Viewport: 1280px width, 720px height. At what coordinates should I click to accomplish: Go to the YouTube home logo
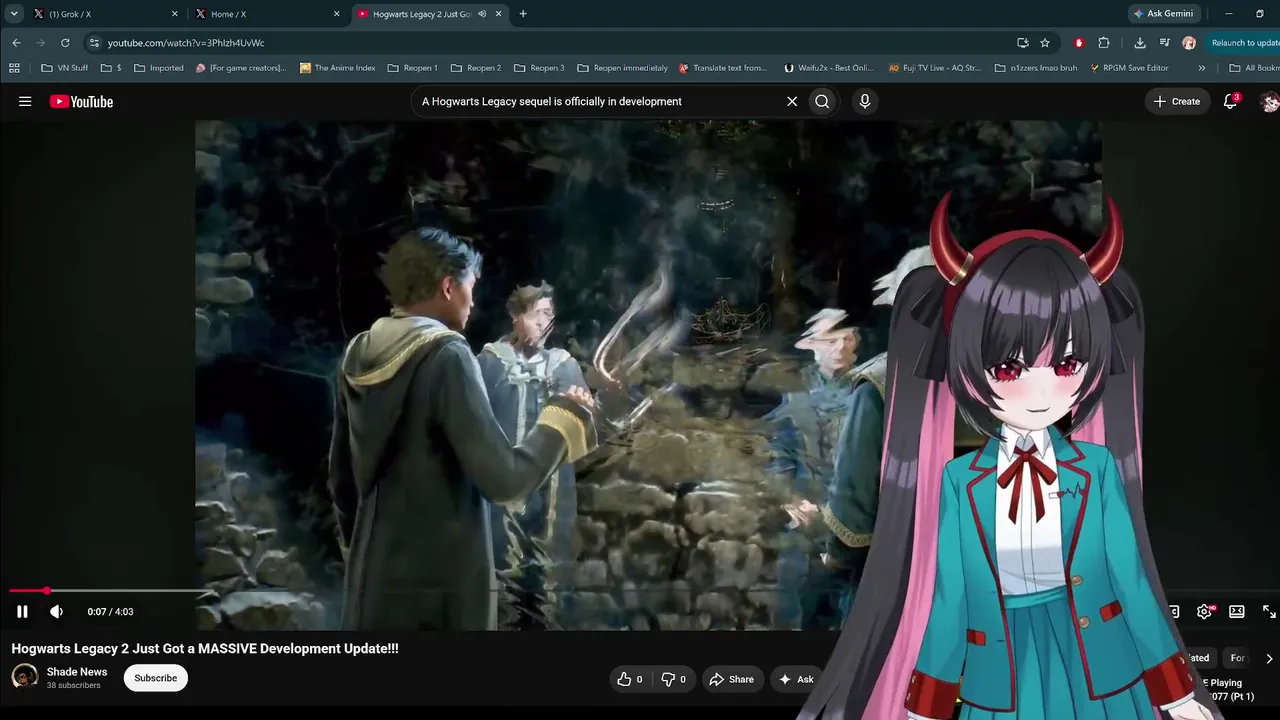(81, 101)
